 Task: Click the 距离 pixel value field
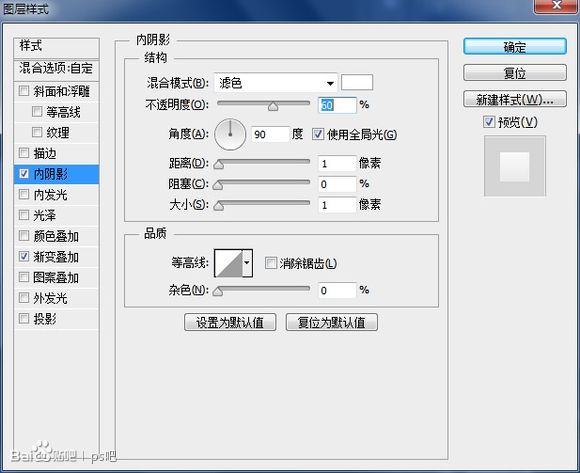click(337, 163)
